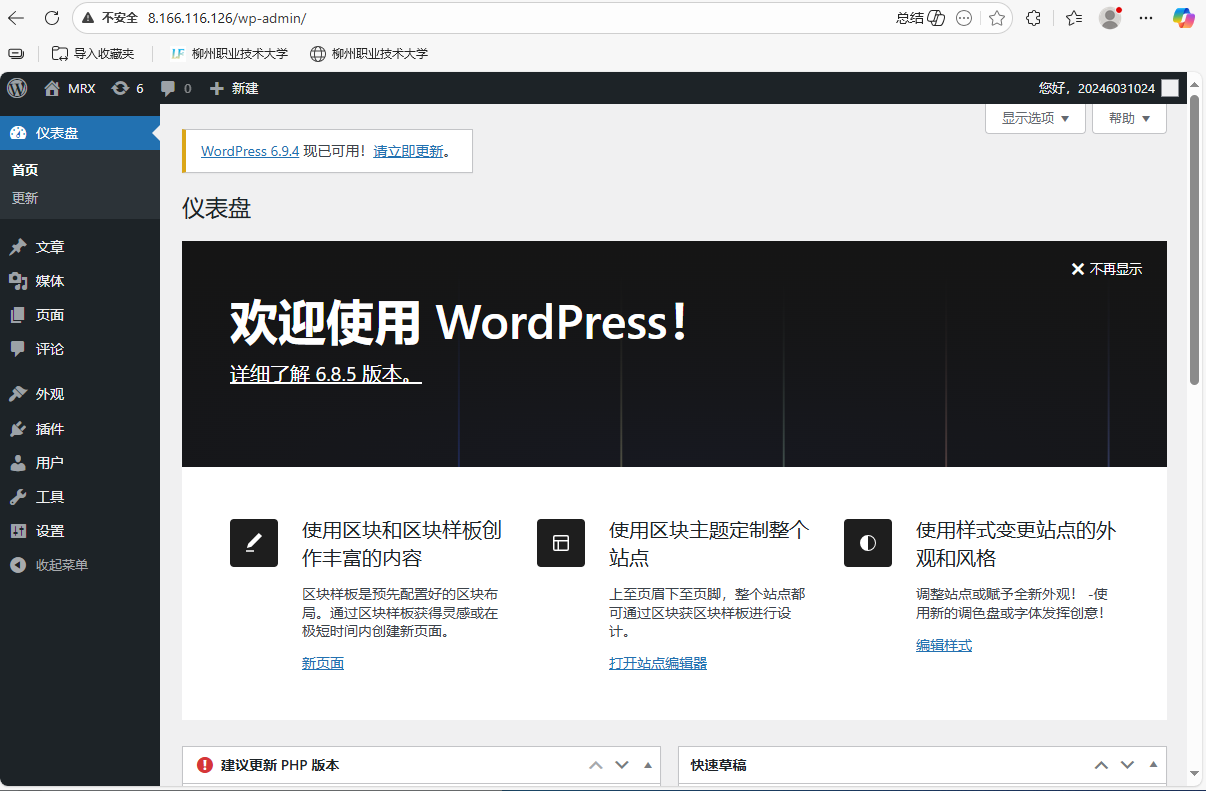The width and height of the screenshot is (1206, 791).
Task: Click the 编辑样式 link
Action: [944, 645]
